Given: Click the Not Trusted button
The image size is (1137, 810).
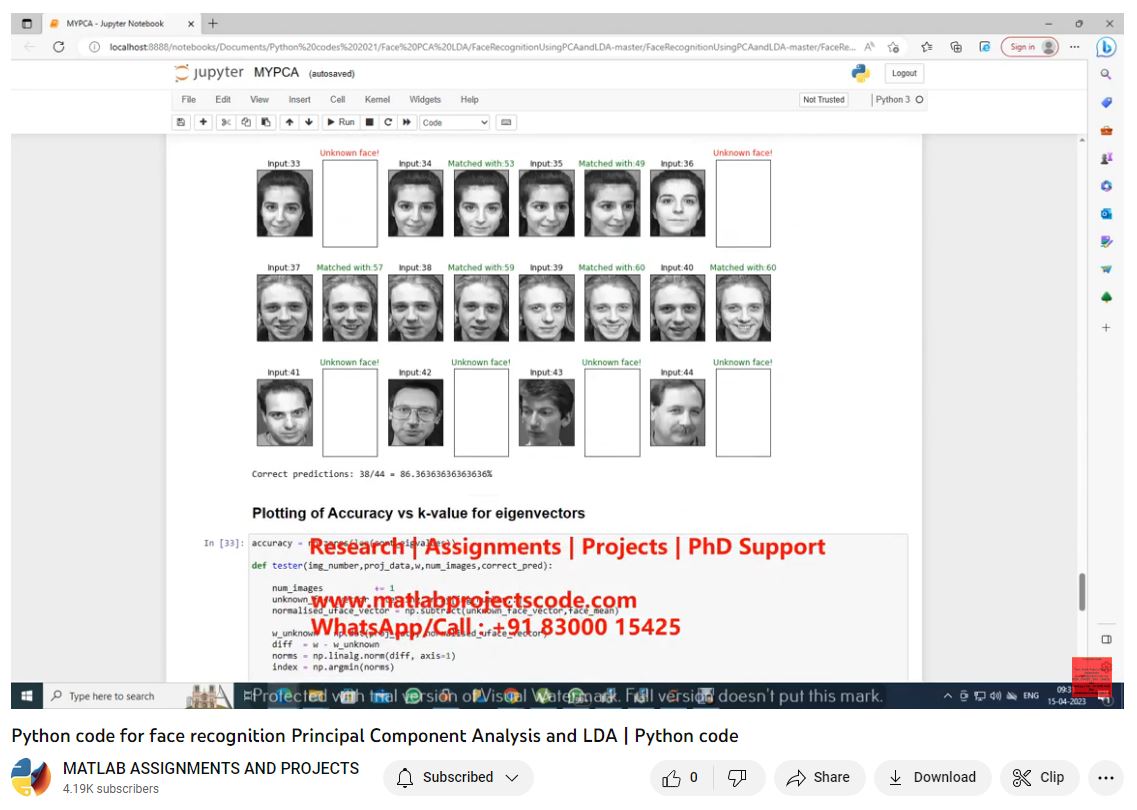Looking at the screenshot, I should tap(824, 99).
